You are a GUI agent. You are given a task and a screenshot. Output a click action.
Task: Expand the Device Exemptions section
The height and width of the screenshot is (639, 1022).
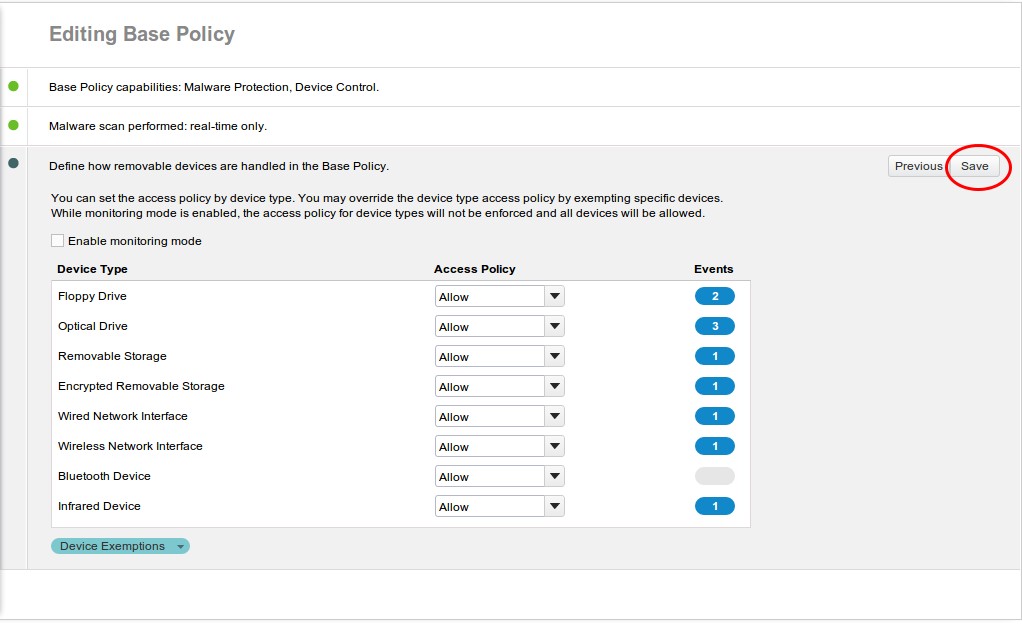click(x=120, y=546)
